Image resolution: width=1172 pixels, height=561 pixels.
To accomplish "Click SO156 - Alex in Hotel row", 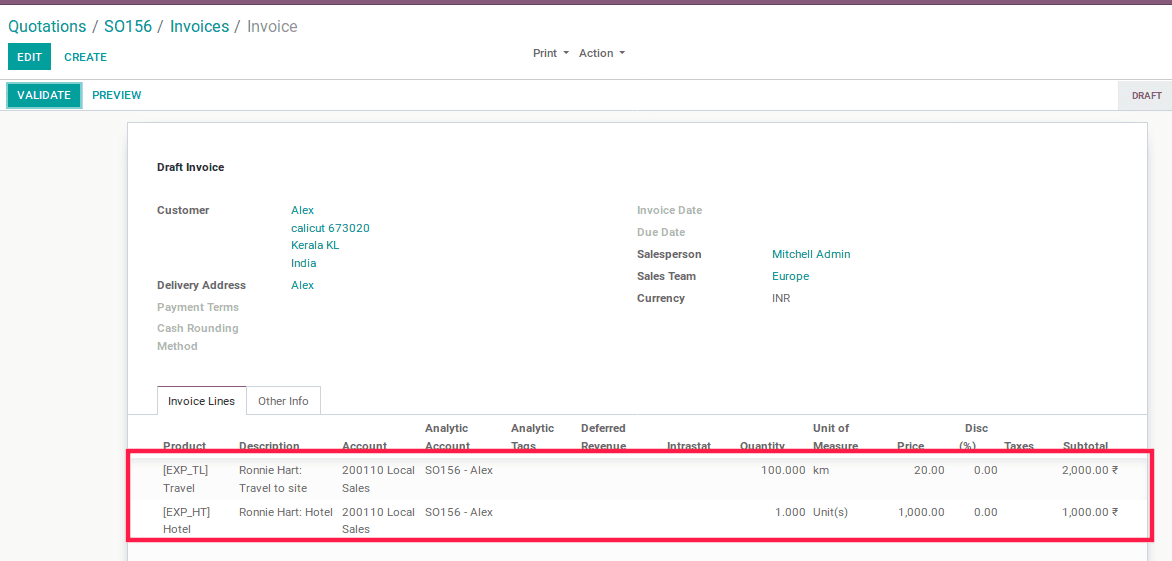I will coord(459,512).
